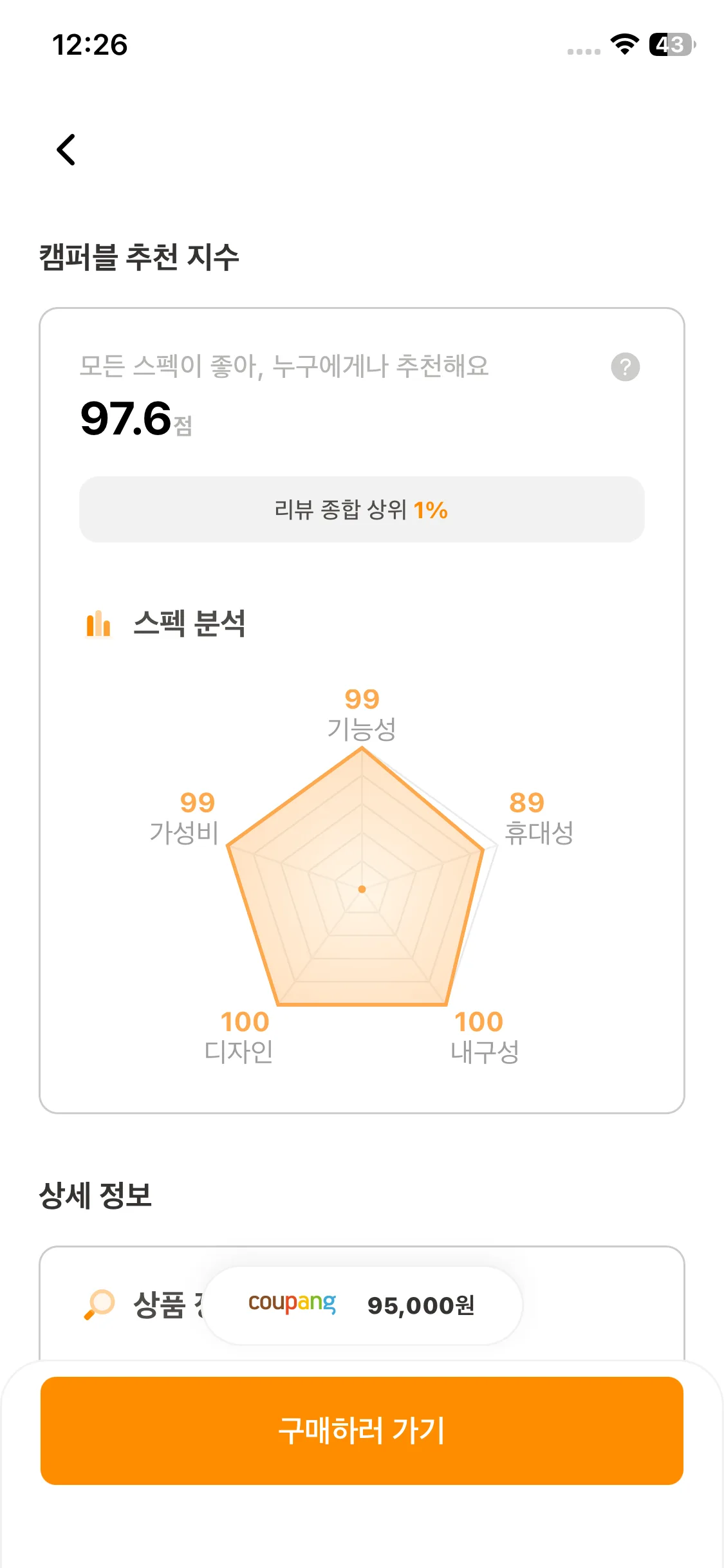
Task: Tap the Wi-Fi status icon
Action: [624, 44]
